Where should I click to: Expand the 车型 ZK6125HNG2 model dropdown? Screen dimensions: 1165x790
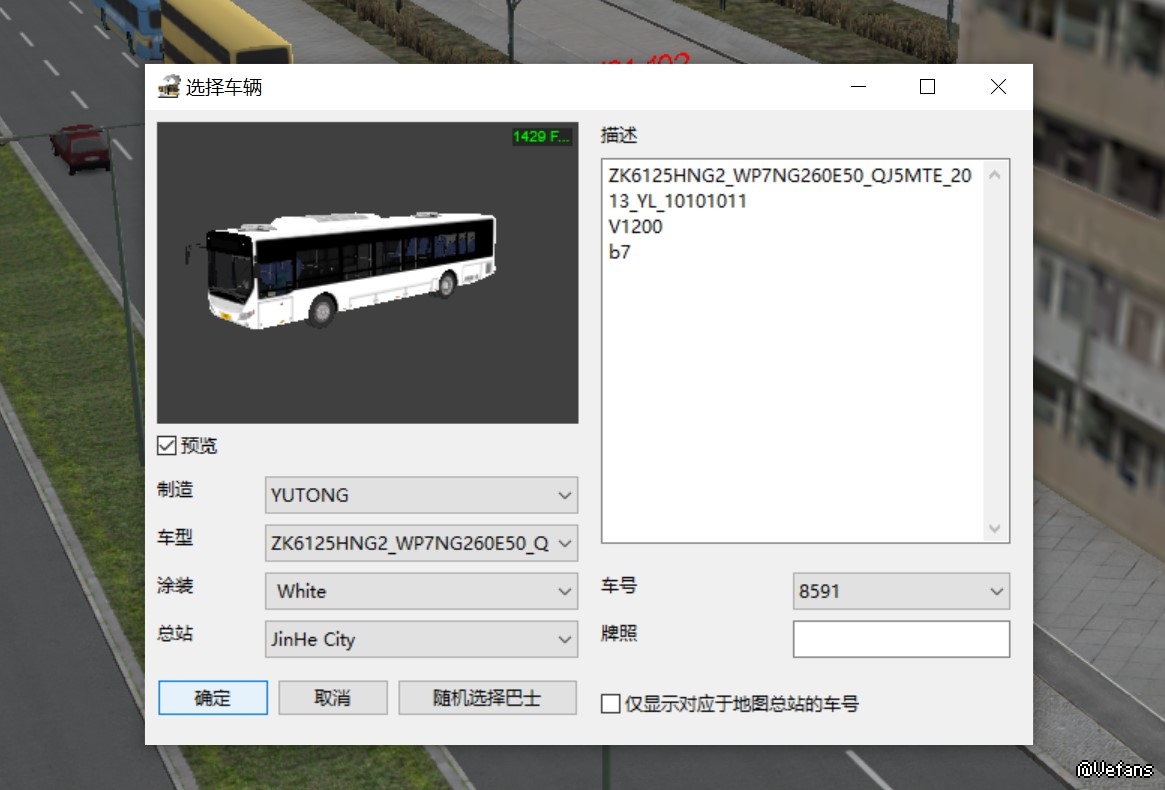tap(421, 544)
